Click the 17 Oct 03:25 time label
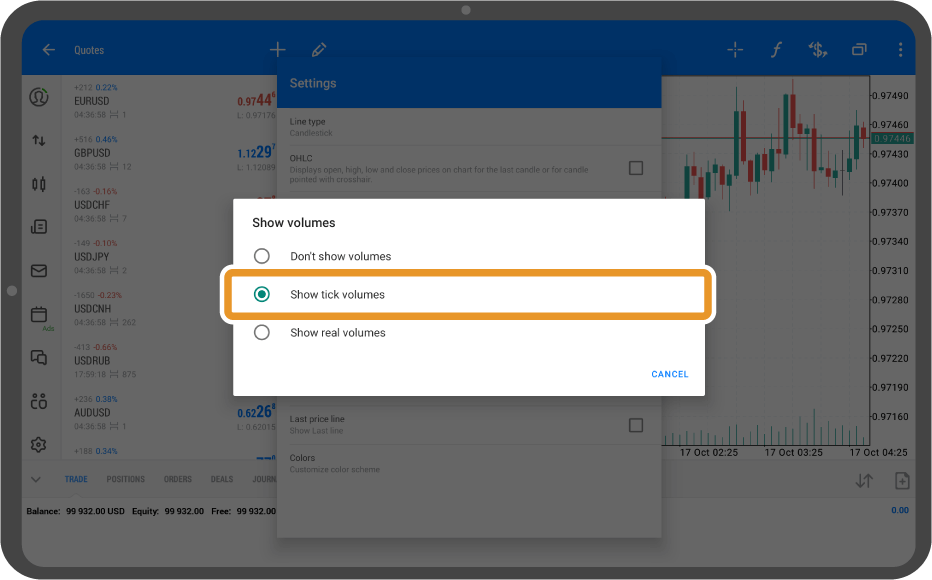 pos(794,453)
